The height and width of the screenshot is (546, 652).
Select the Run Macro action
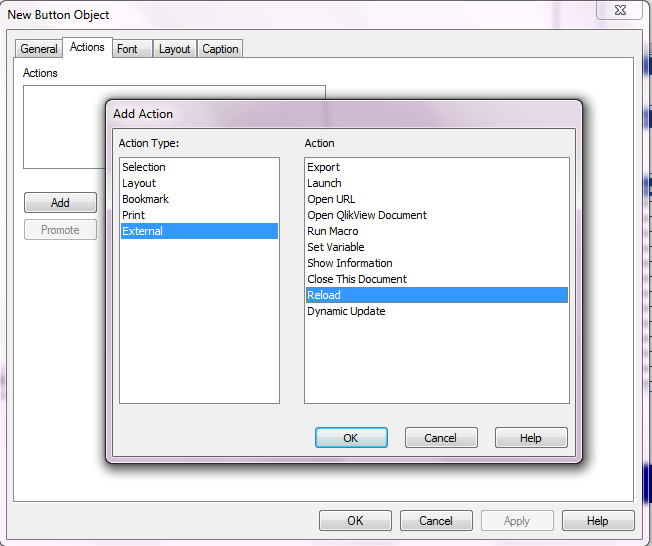[437, 231]
